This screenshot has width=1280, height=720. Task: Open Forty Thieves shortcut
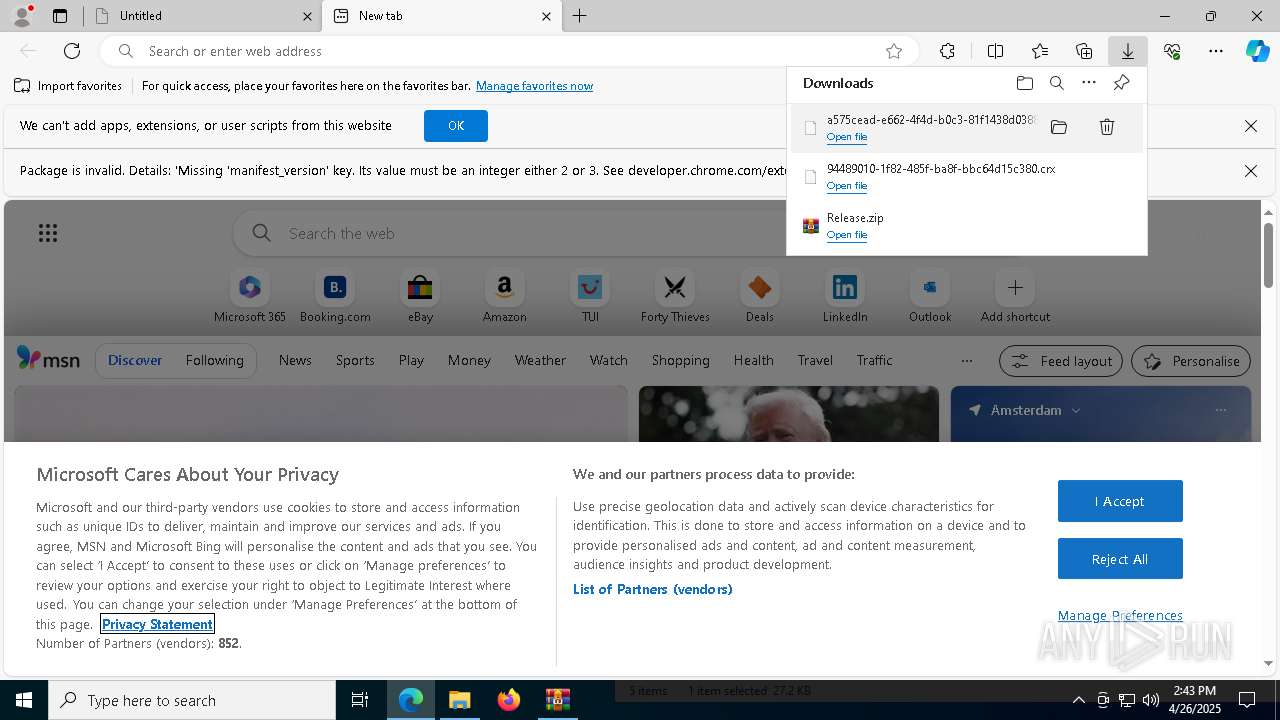pyautogui.click(x=675, y=297)
